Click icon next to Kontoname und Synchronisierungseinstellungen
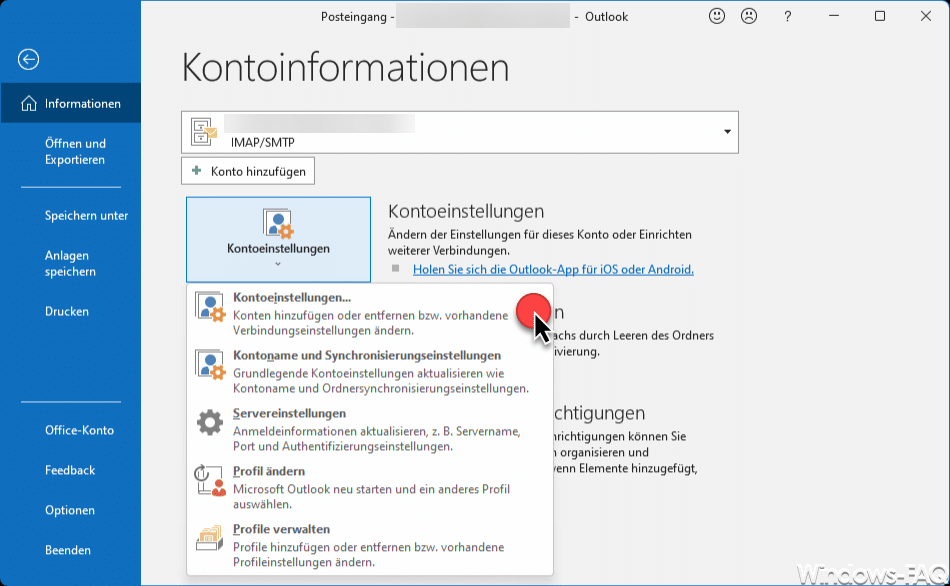This screenshot has height=586, width=950. tap(210, 365)
